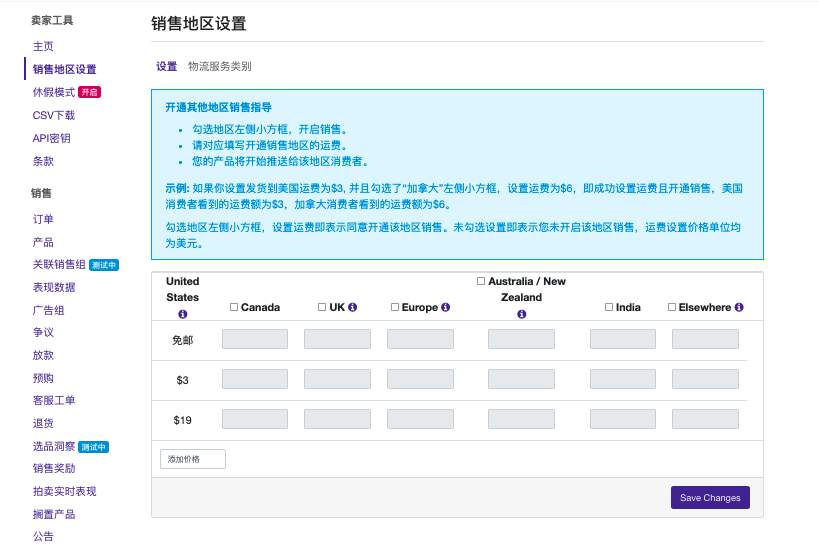Open the 物流服务类别 tab

click(220, 66)
